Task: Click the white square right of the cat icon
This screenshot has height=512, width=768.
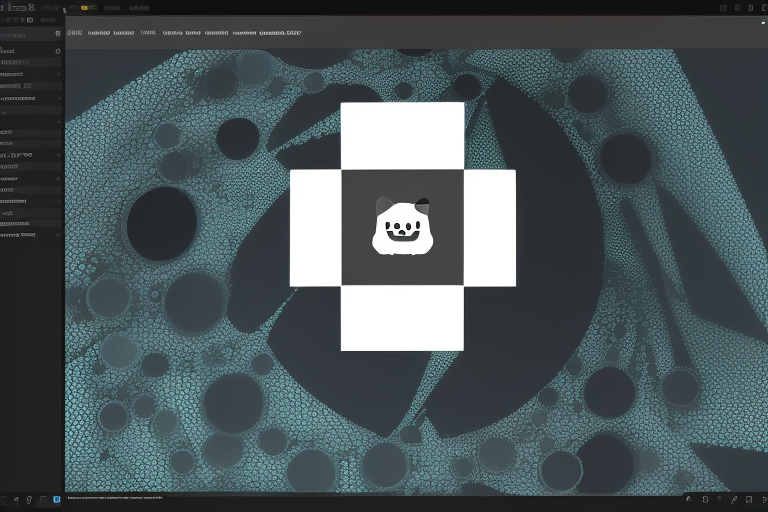Action: point(490,227)
